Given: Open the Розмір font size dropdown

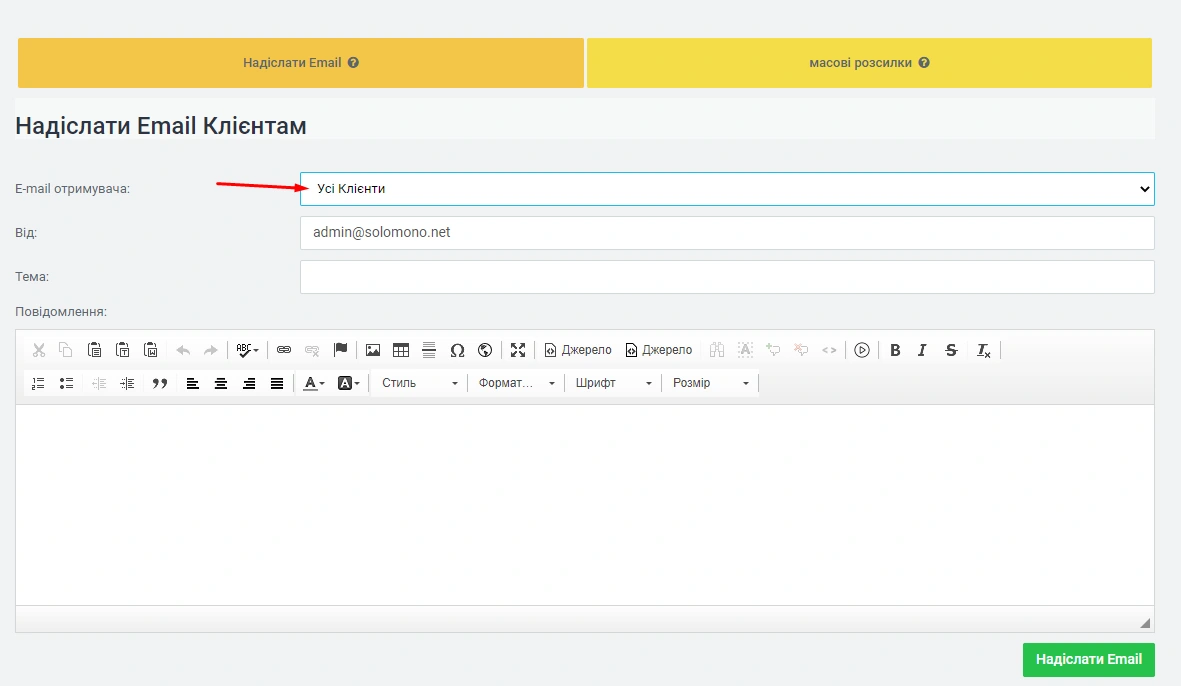Looking at the screenshot, I should tap(710, 383).
